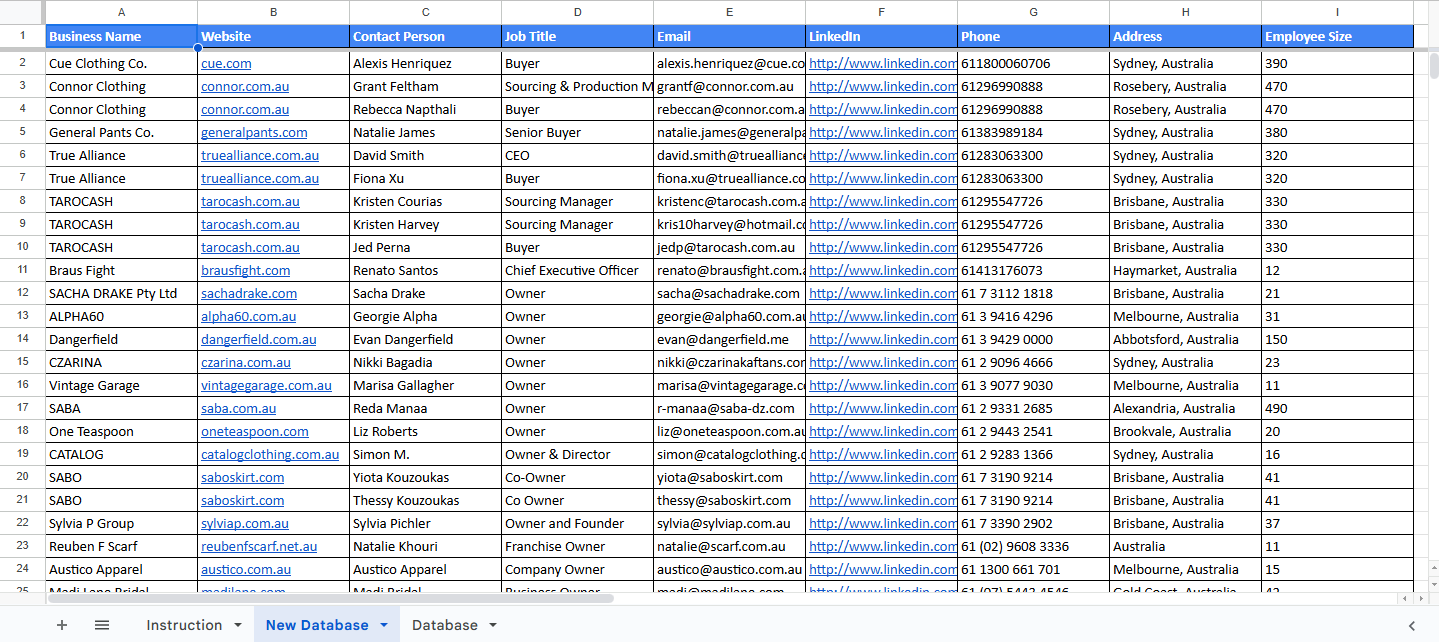Click the Job Title header cell
This screenshot has width=1439, height=642.
pos(578,36)
